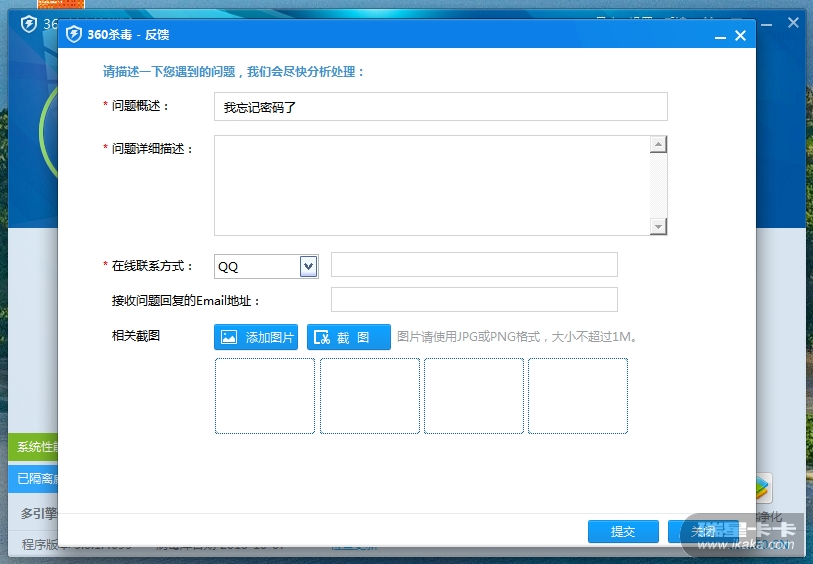Click the scroll down arrow in description box
This screenshot has width=813, height=564.
tap(658, 227)
